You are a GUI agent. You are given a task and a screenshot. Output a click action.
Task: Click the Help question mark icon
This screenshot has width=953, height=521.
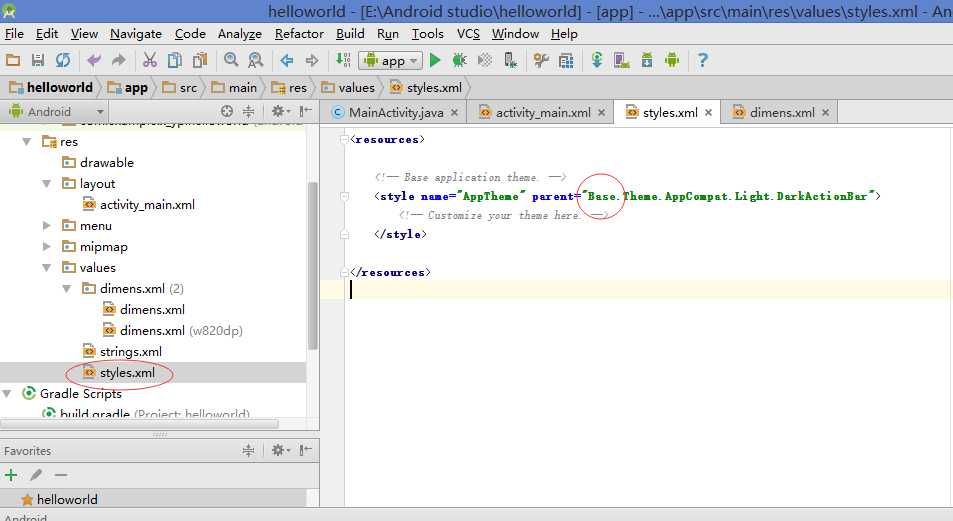click(x=703, y=60)
